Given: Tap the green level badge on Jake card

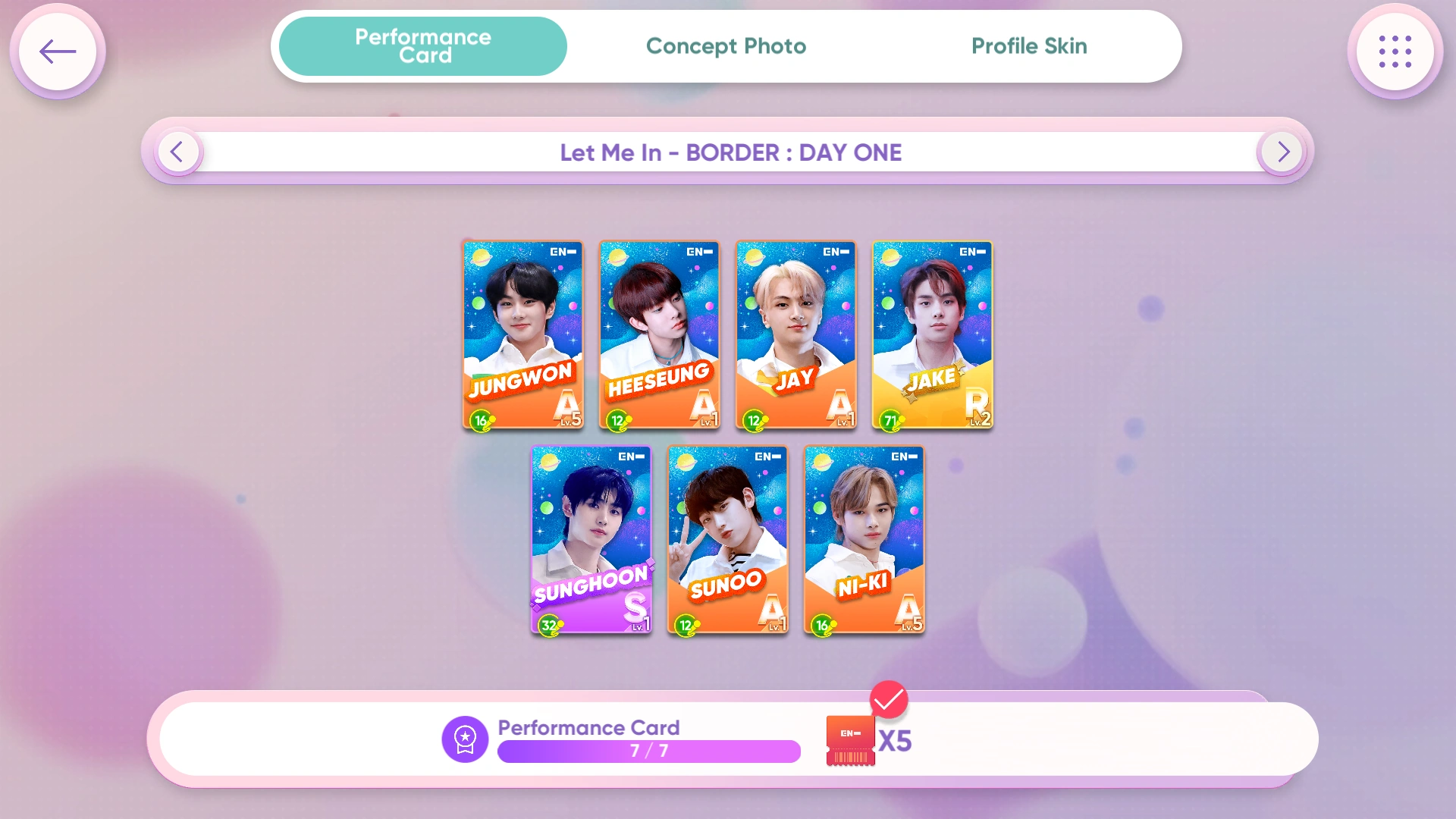Looking at the screenshot, I should [x=891, y=420].
